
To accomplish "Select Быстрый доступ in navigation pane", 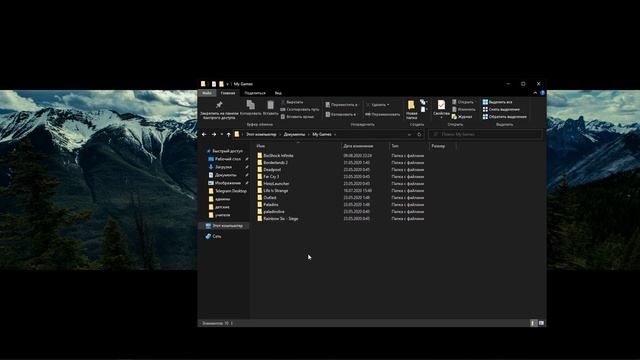I will 227,151.
